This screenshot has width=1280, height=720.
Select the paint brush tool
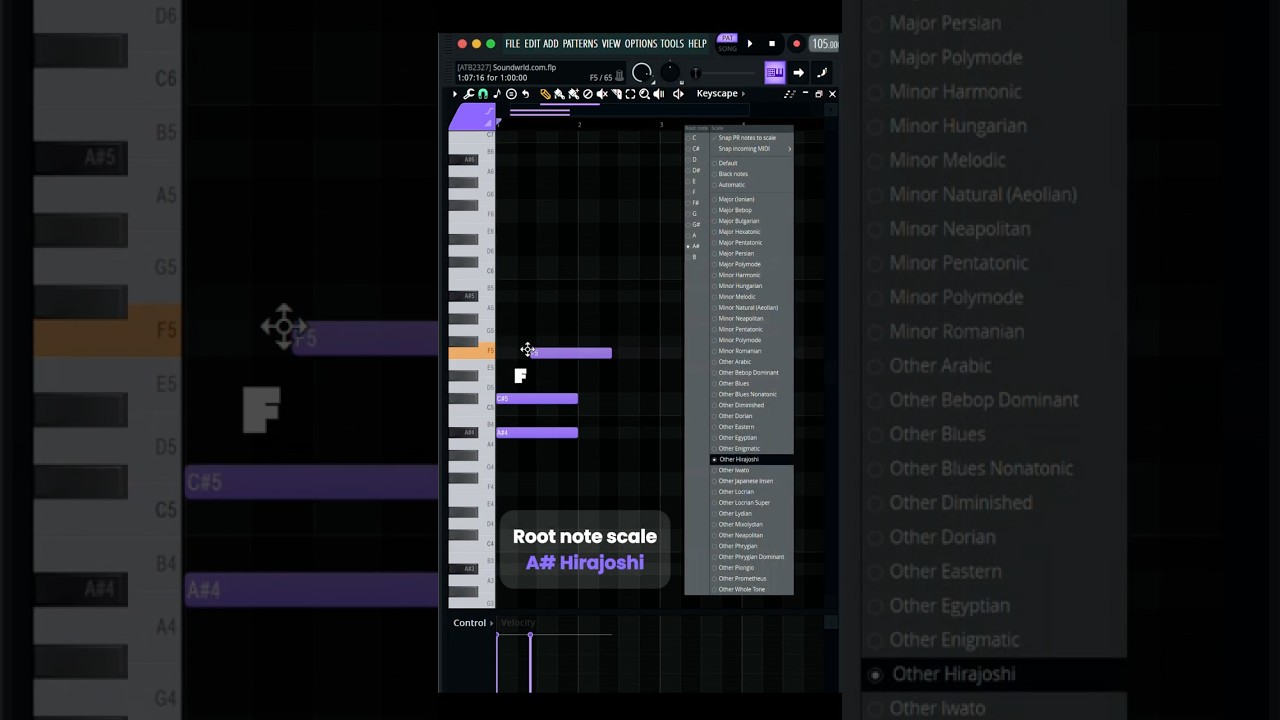(559, 94)
